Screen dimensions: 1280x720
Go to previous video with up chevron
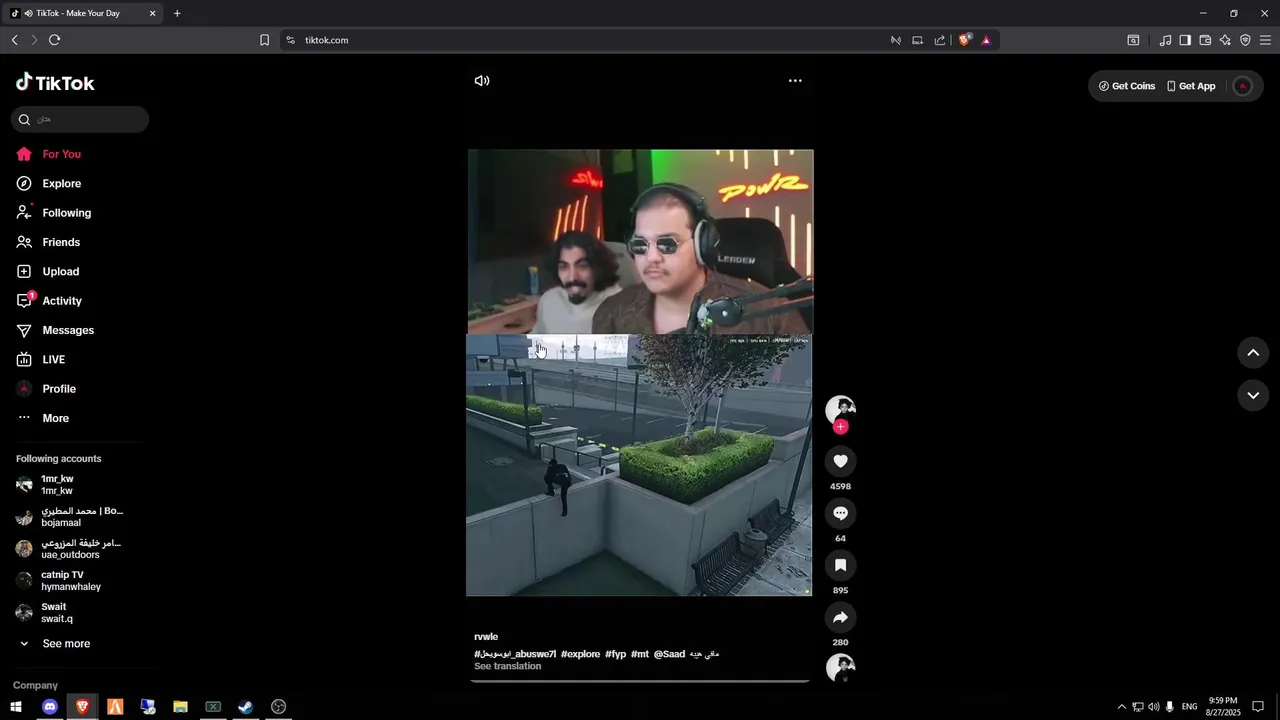[1253, 352]
